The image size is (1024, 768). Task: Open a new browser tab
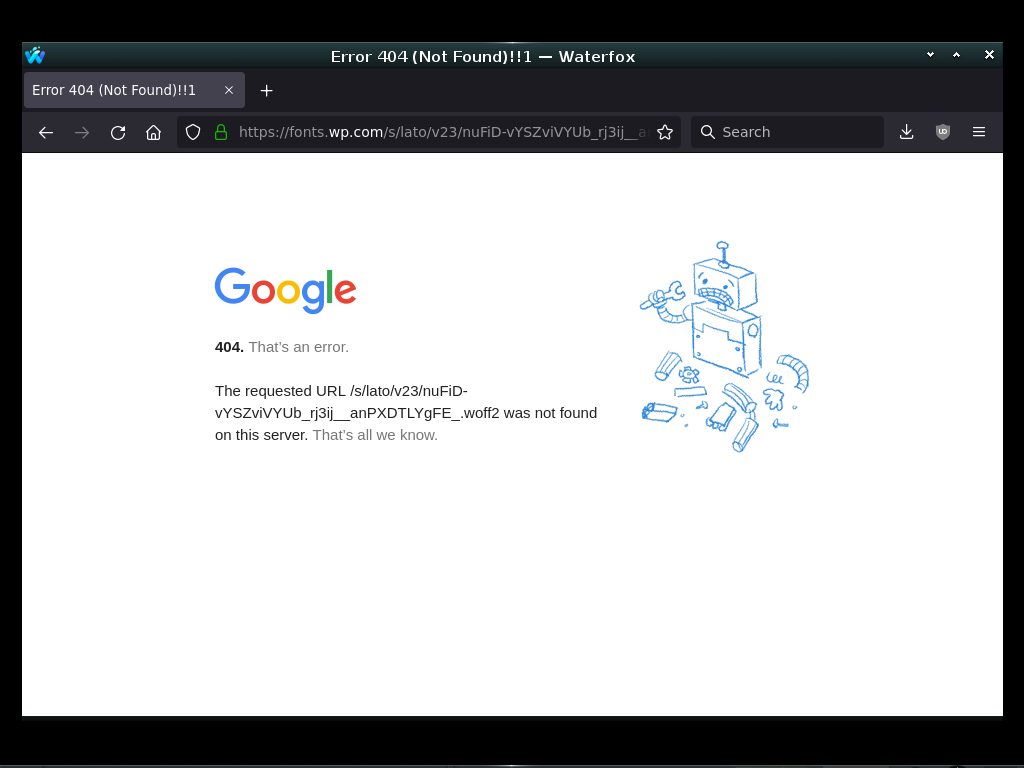(x=266, y=90)
